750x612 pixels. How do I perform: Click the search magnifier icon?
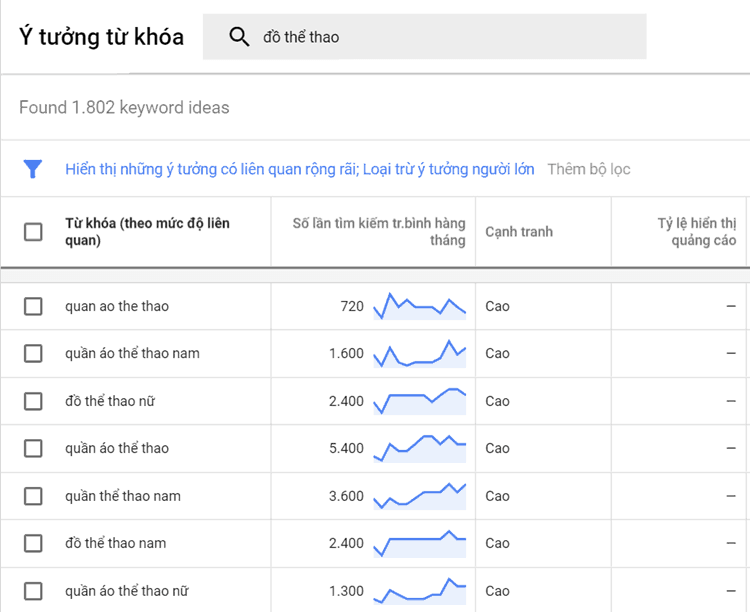pos(239,37)
